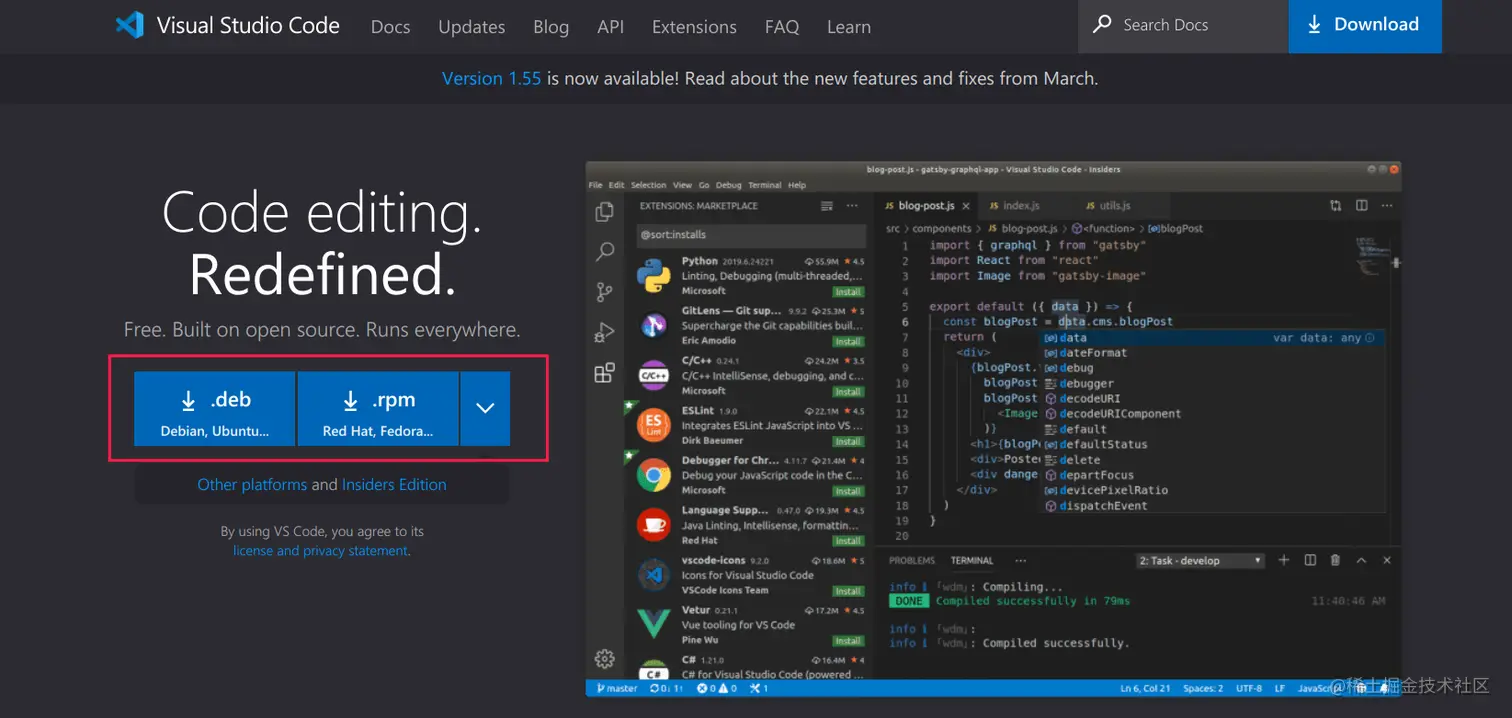1512x718 pixels.
Task: Open the Source Control icon
Action: coord(604,291)
